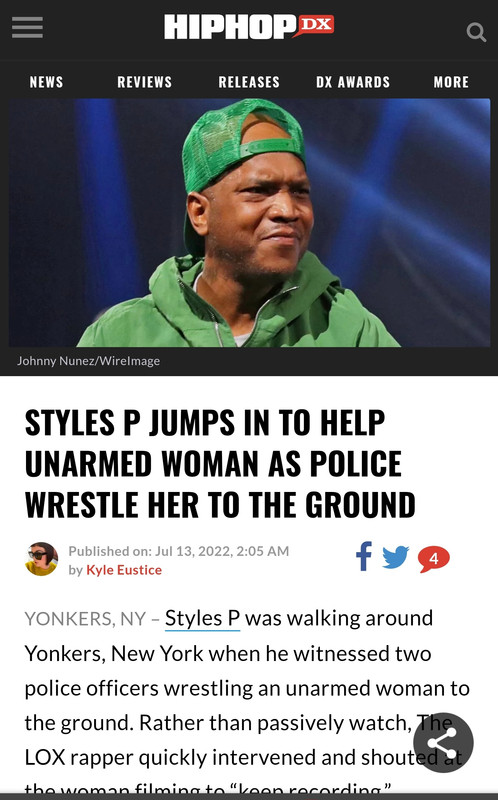498x800 pixels.
Task: Tap the search magnifier icon
Action: tap(476, 32)
